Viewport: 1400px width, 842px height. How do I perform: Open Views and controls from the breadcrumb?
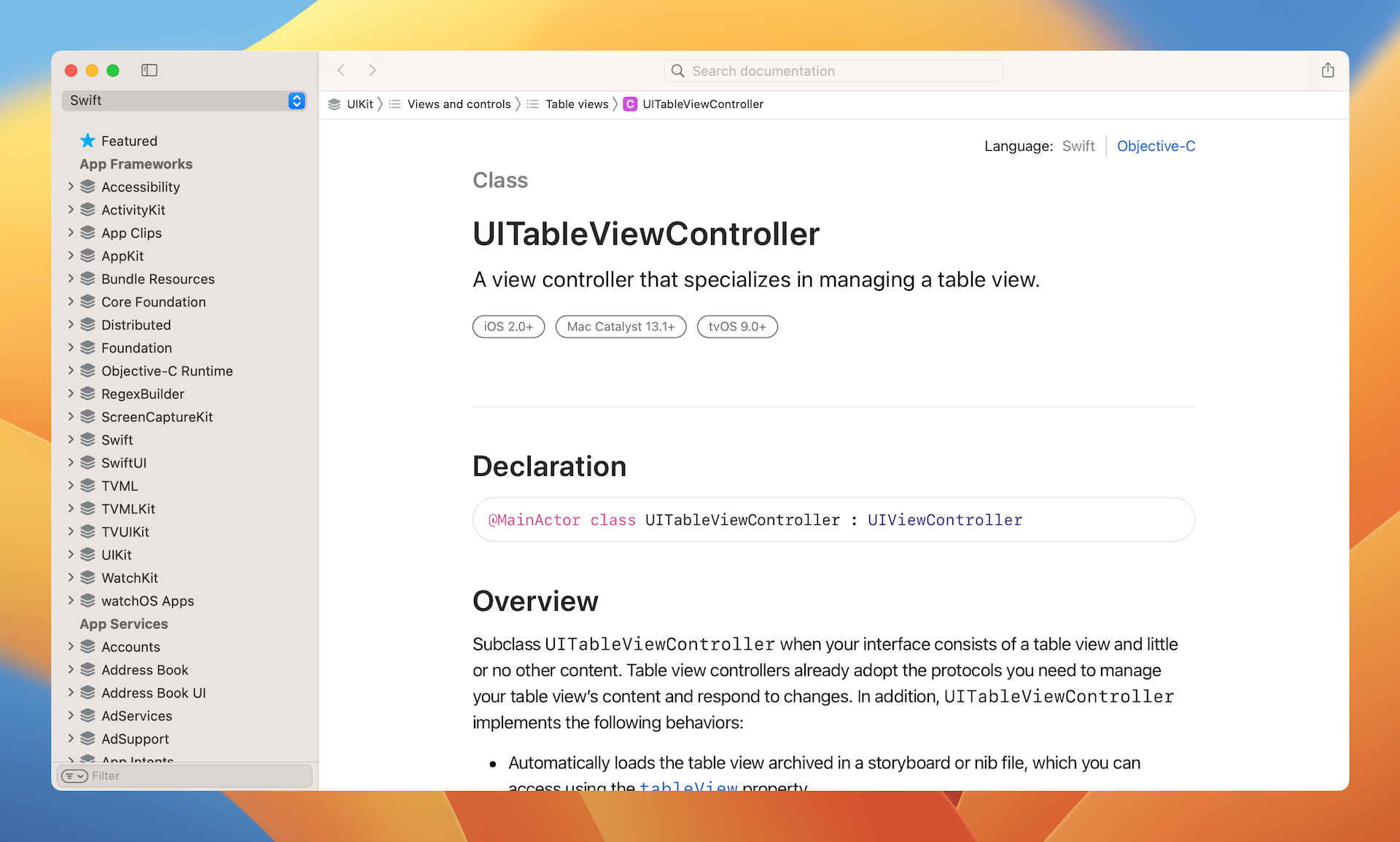click(458, 104)
